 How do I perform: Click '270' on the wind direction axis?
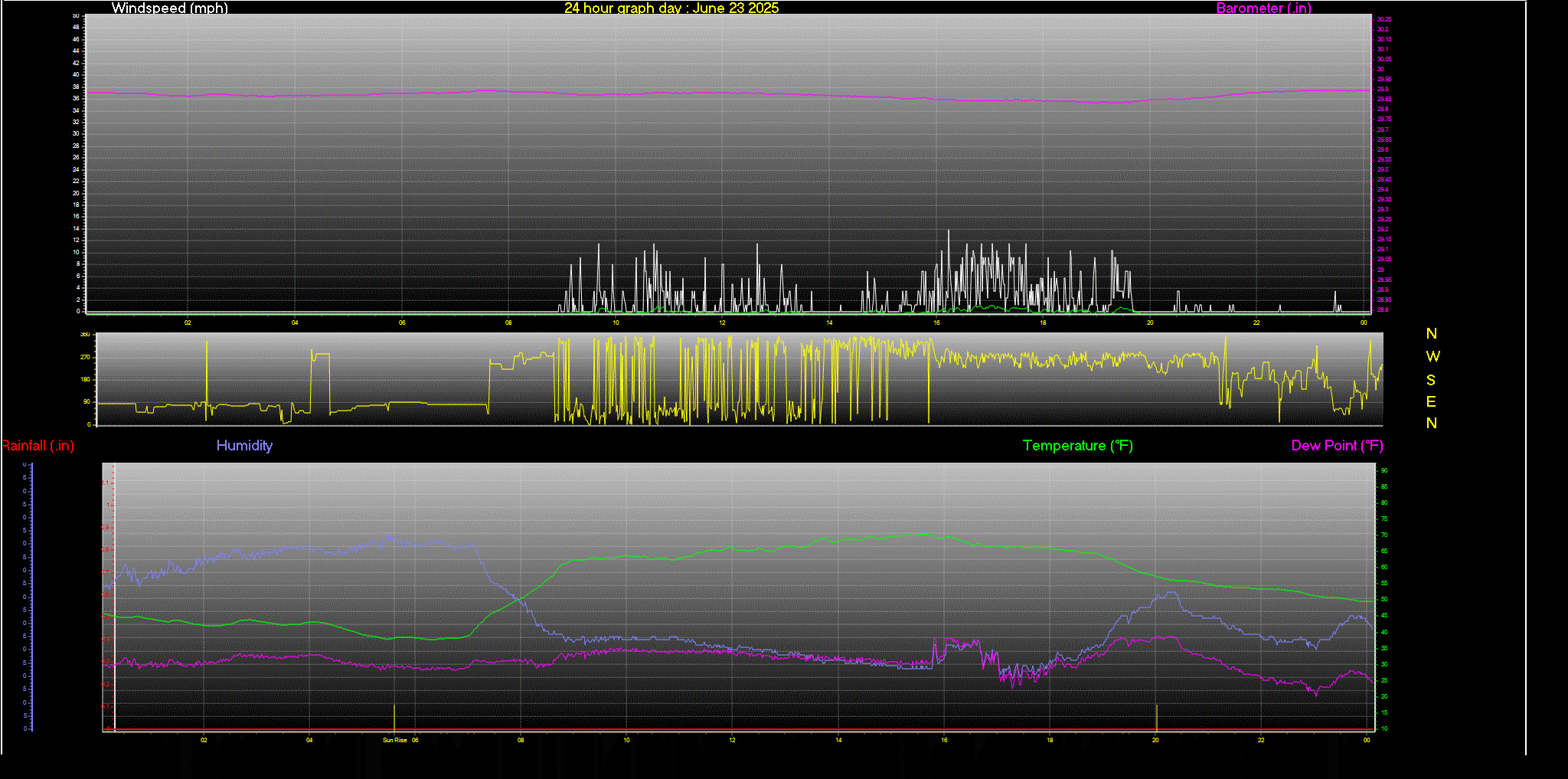pyautogui.click(x=85, y=357)
